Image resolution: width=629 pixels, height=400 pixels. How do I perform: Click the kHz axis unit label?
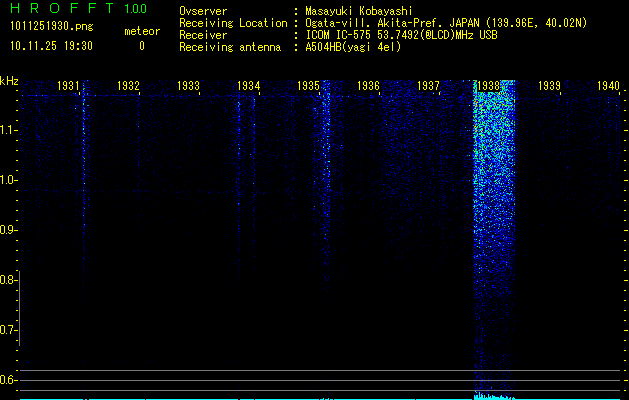tap(9, 81)
